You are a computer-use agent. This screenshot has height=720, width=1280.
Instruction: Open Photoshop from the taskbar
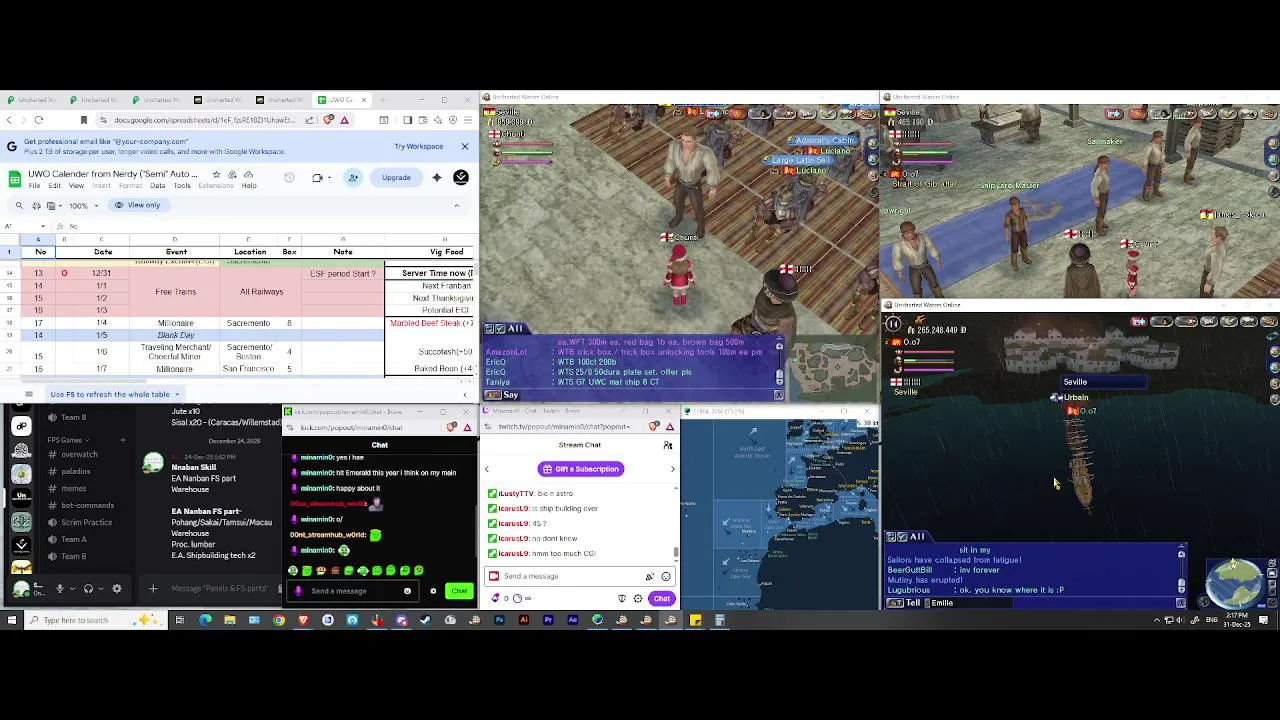pyautogui.click(x=499, y=620)
